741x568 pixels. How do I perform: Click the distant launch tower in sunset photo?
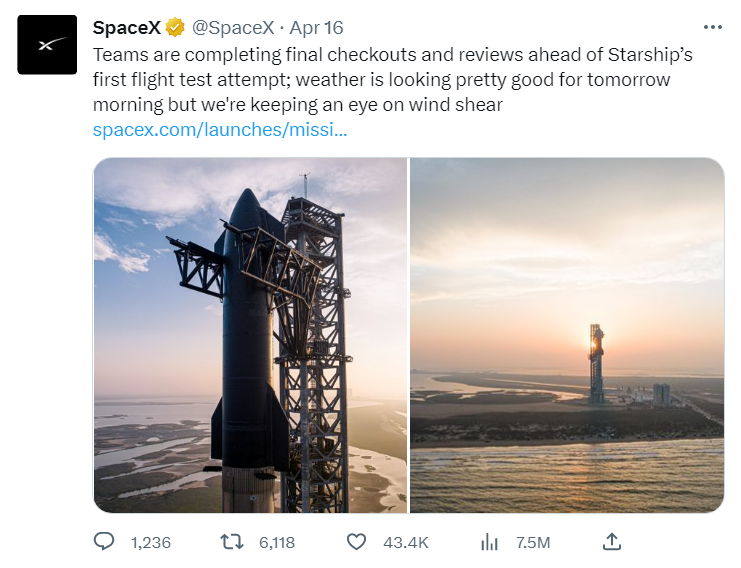[597, 362]
